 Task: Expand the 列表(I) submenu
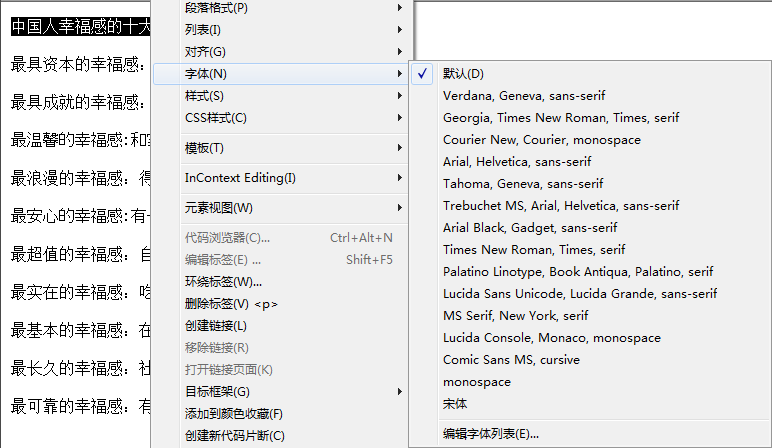tap(203, 30)
